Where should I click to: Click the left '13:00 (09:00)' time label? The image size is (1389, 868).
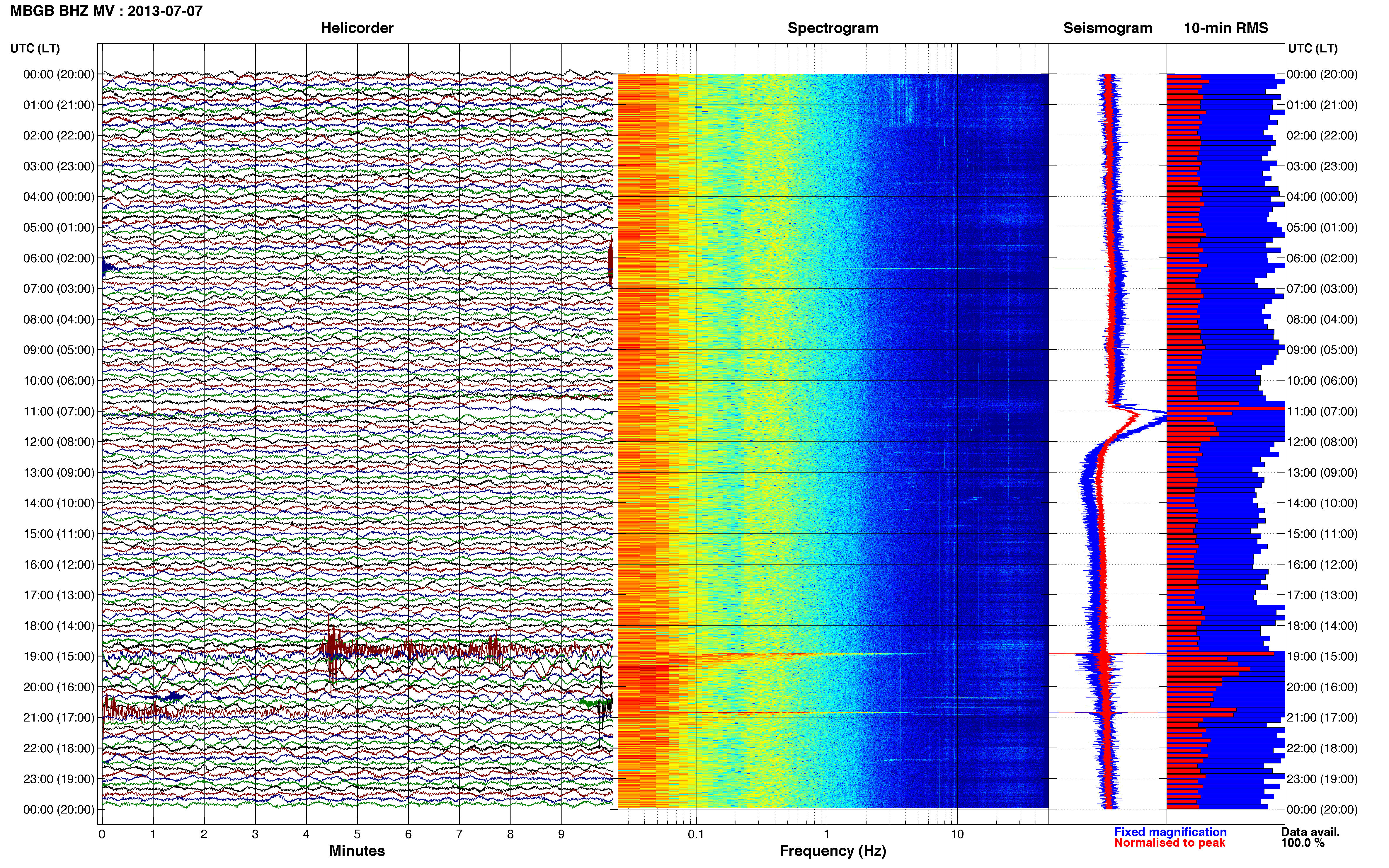[x=59, y=473]
